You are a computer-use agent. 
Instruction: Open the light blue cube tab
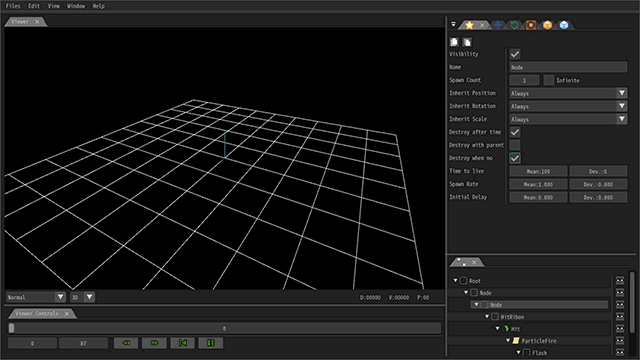(x=564, y=25)
